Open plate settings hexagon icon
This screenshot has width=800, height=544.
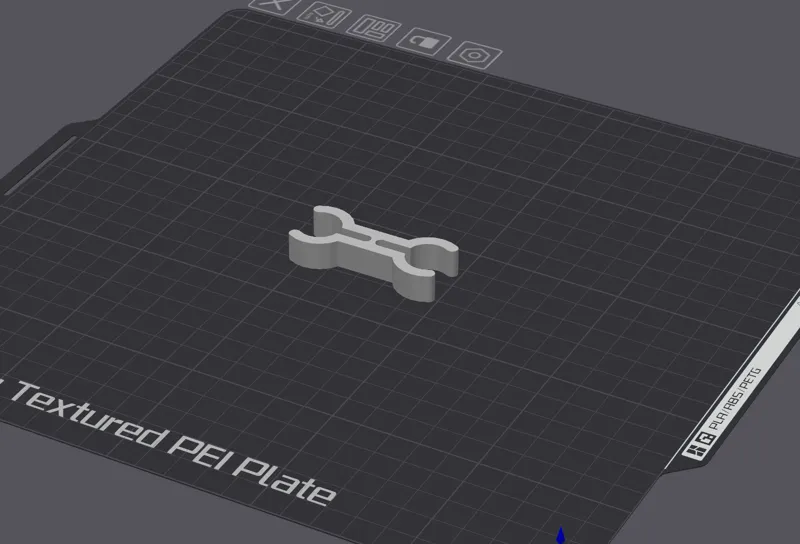point(475,55)
